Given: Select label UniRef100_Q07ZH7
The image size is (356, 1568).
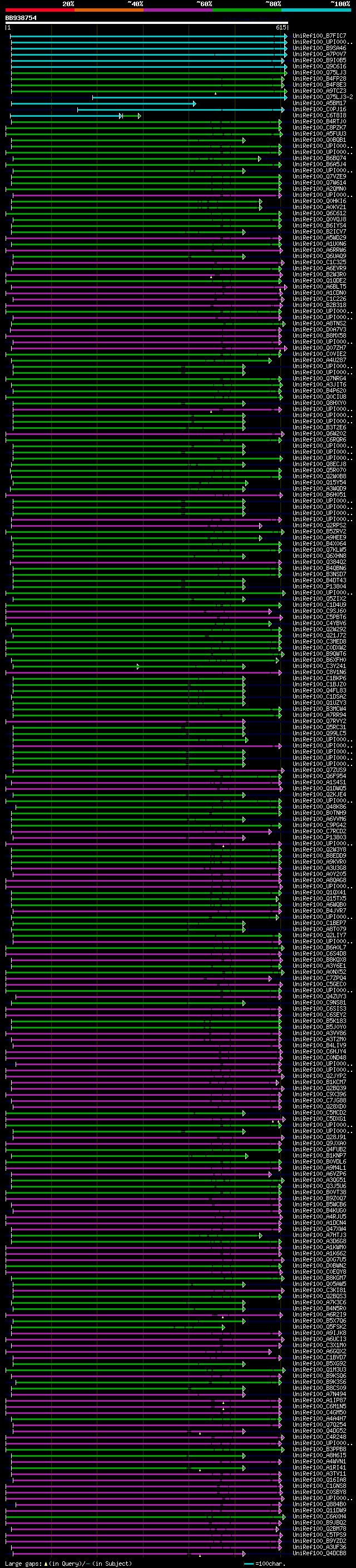Looking at the screenshot, I should pos(319,348).
